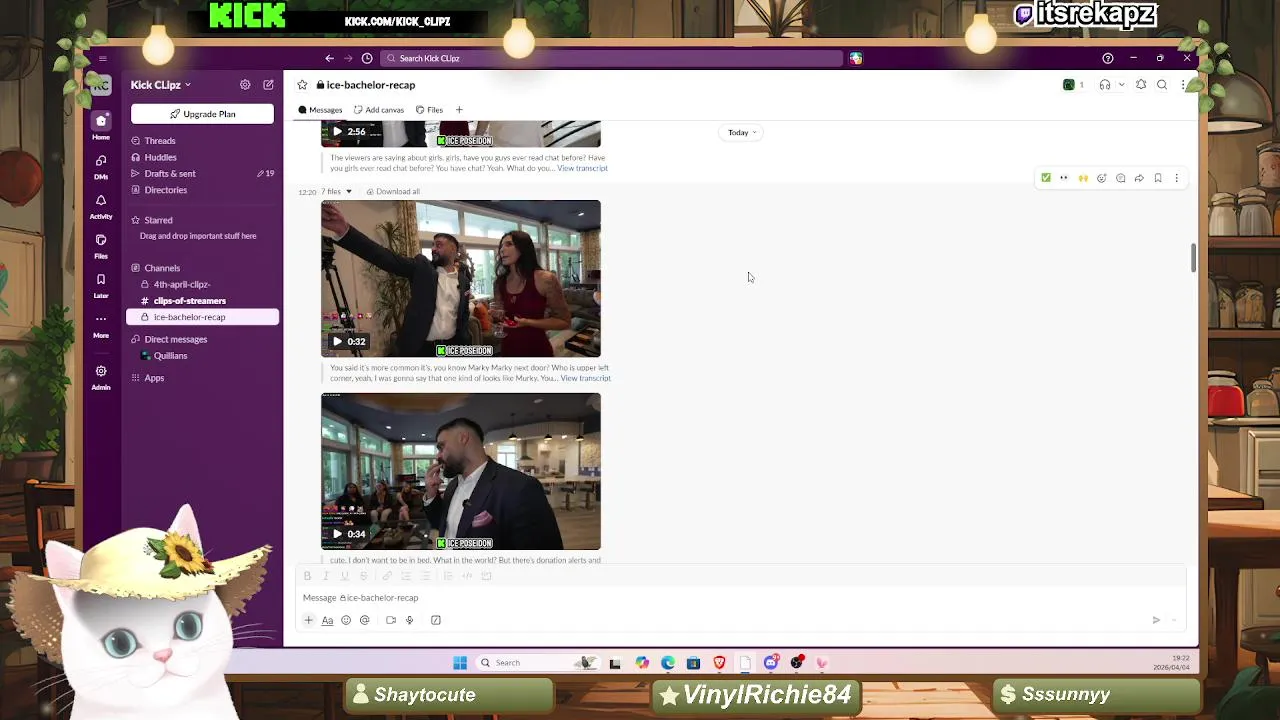Play the 0:32 video clip

pos(337,341)
